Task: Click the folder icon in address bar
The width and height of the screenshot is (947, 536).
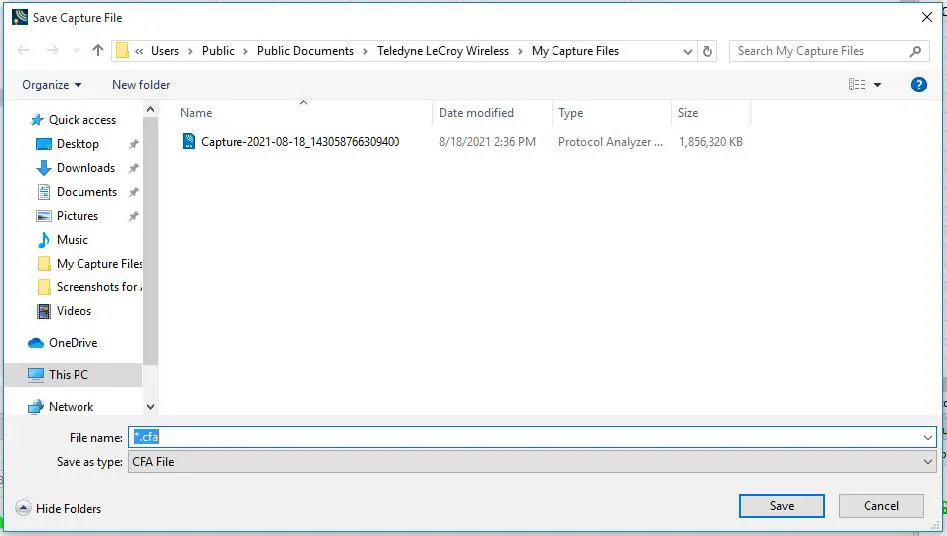Action: click(123, 51)
